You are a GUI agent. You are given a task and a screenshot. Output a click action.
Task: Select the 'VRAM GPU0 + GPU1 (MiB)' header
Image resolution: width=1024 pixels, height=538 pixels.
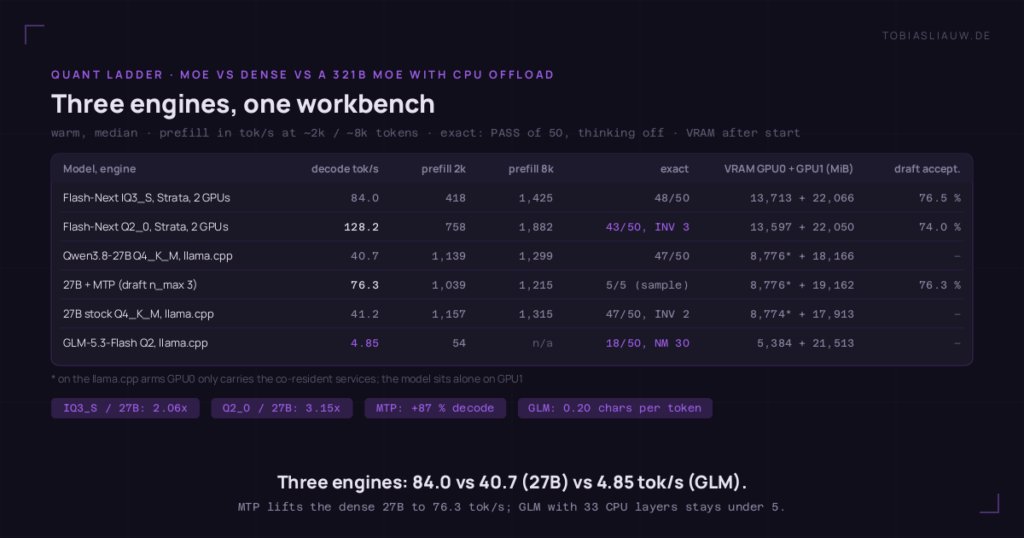(789, 169)
